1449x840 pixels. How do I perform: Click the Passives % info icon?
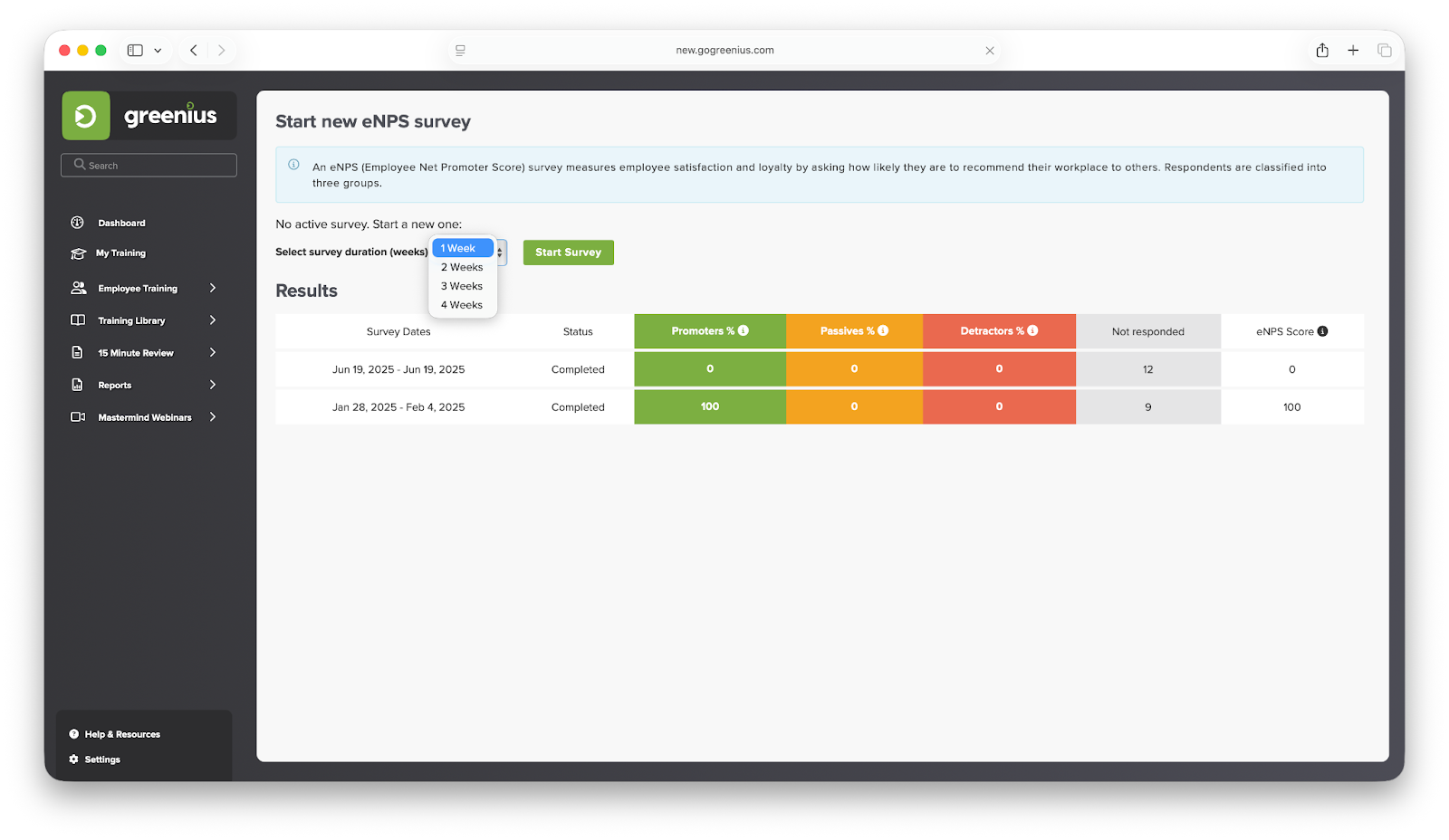883,330
